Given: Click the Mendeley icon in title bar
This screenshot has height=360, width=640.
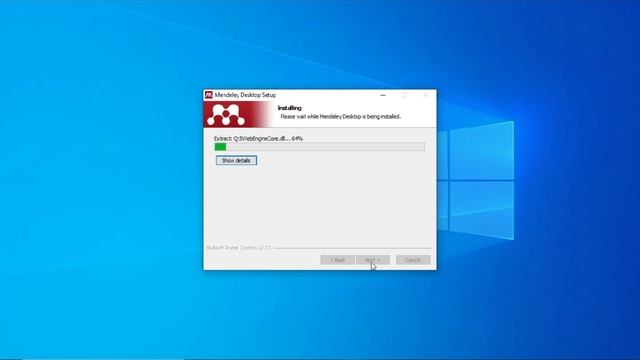Looking at the screenshot, I should [x=209, y=95].
